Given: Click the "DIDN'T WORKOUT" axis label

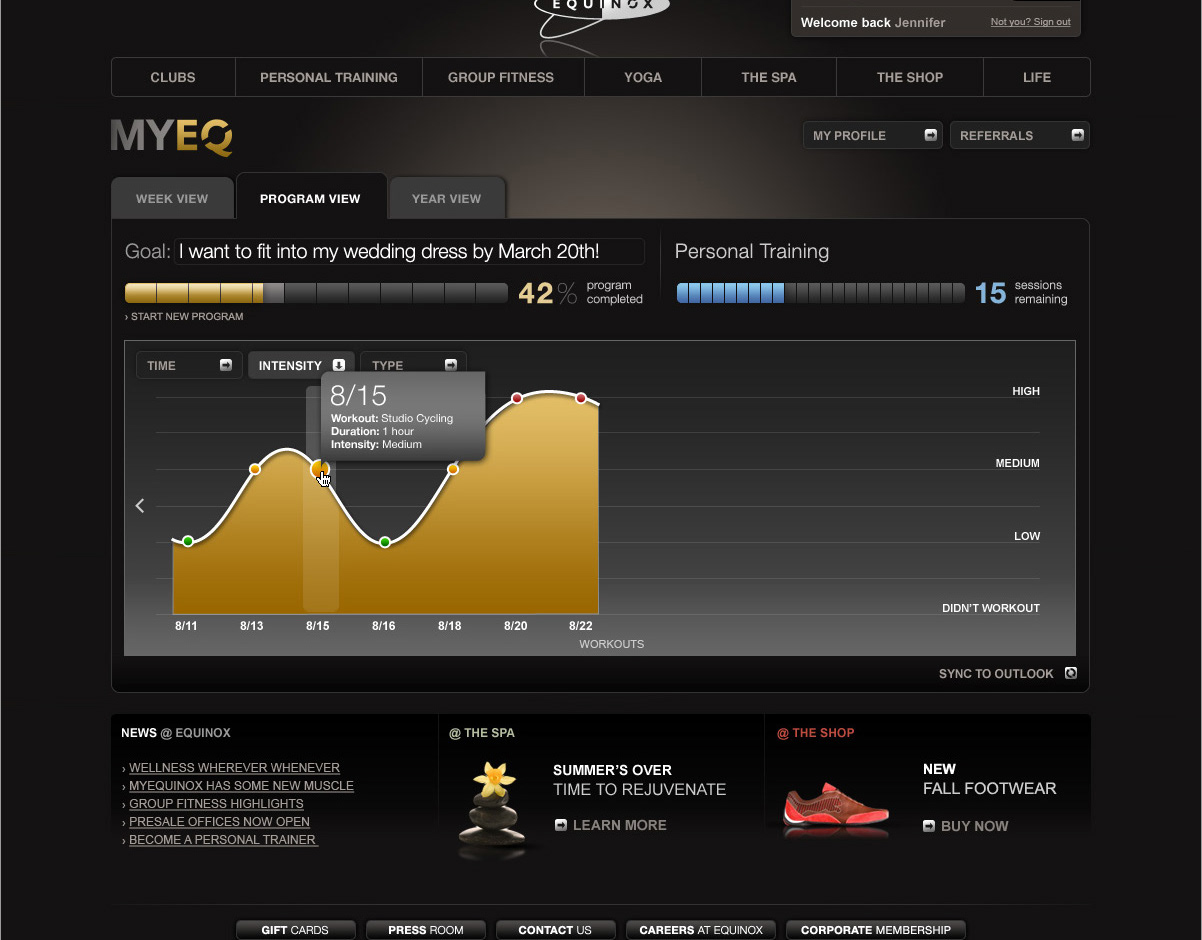Looking at the screenshot, I should 991,608.
